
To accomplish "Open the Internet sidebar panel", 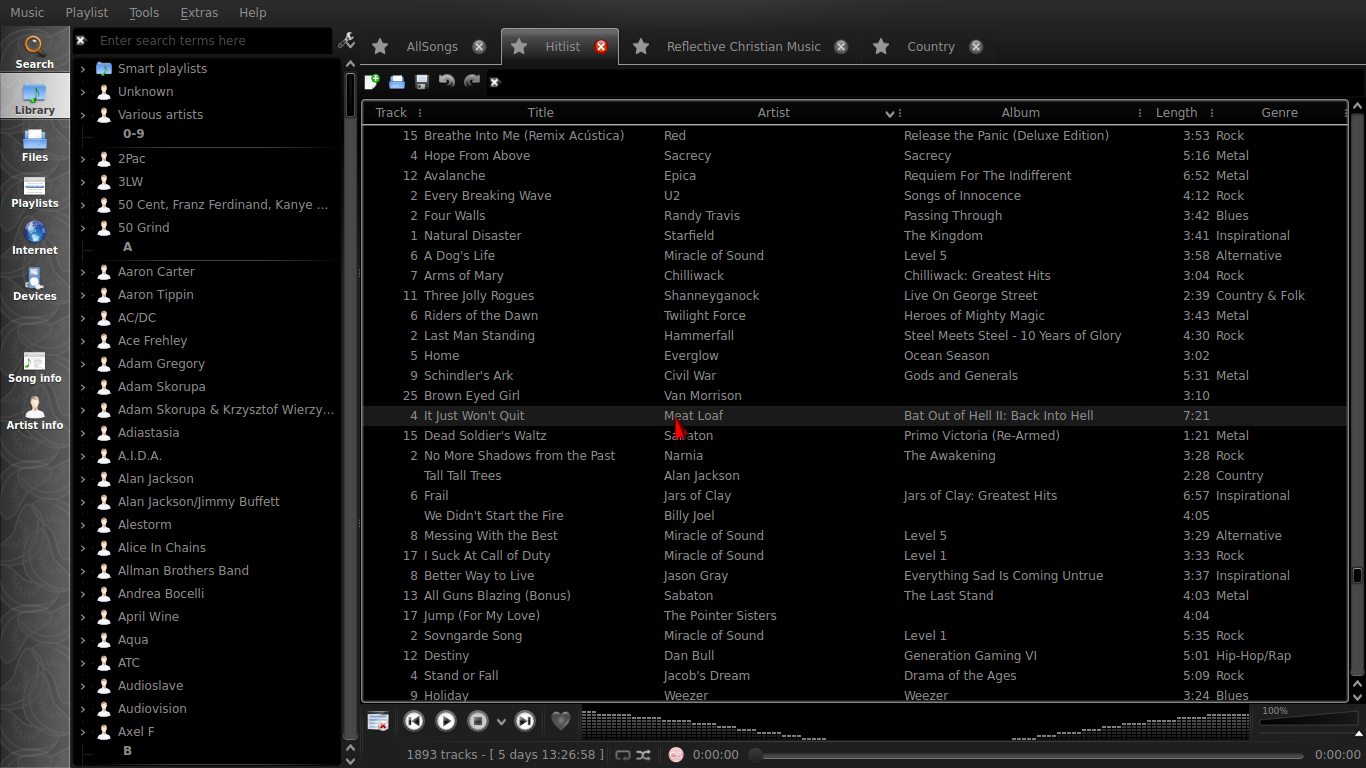I will coord(34,238).
